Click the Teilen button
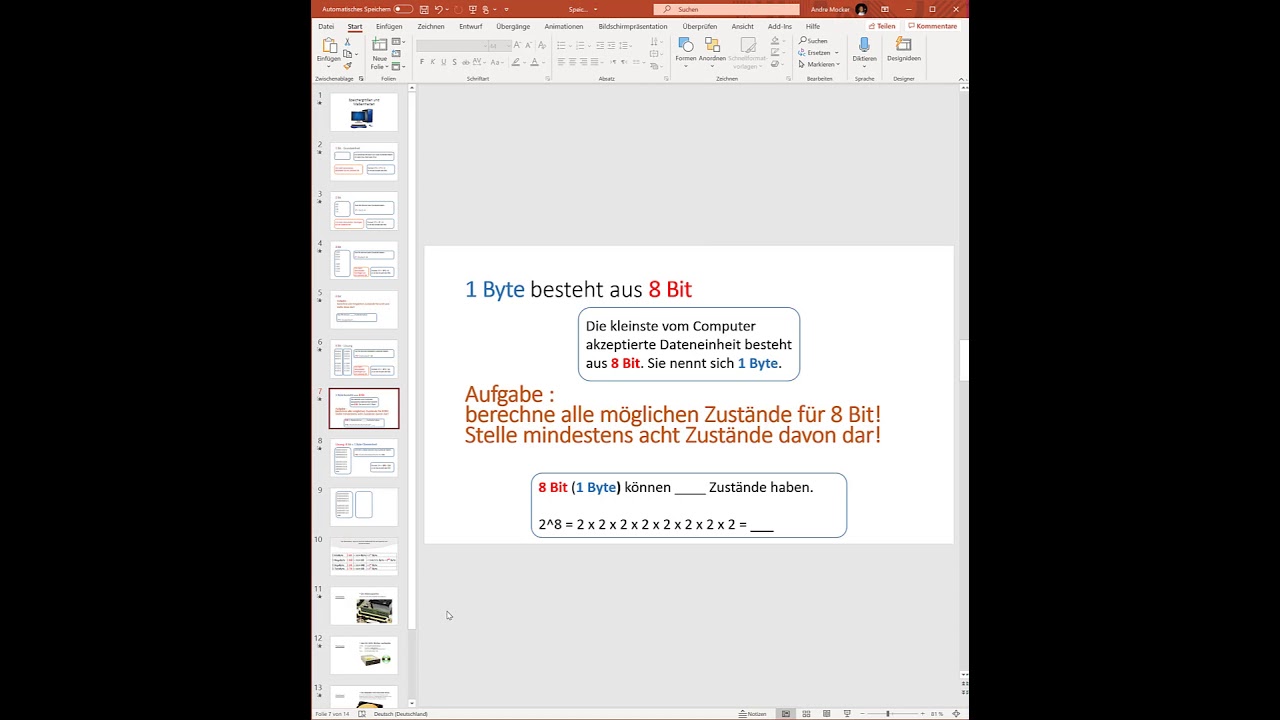1280x720 pixels. point(882,26)
